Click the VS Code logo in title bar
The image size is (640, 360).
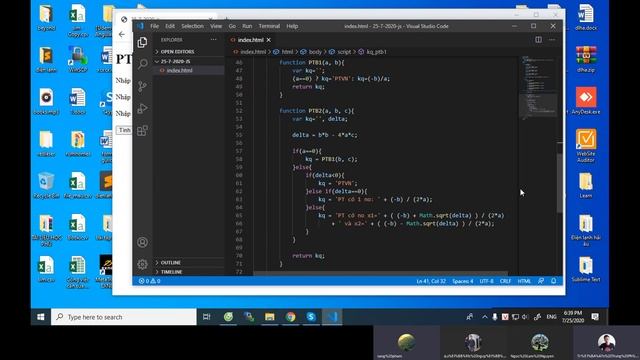pyautogui.click(x=140, y=26)
